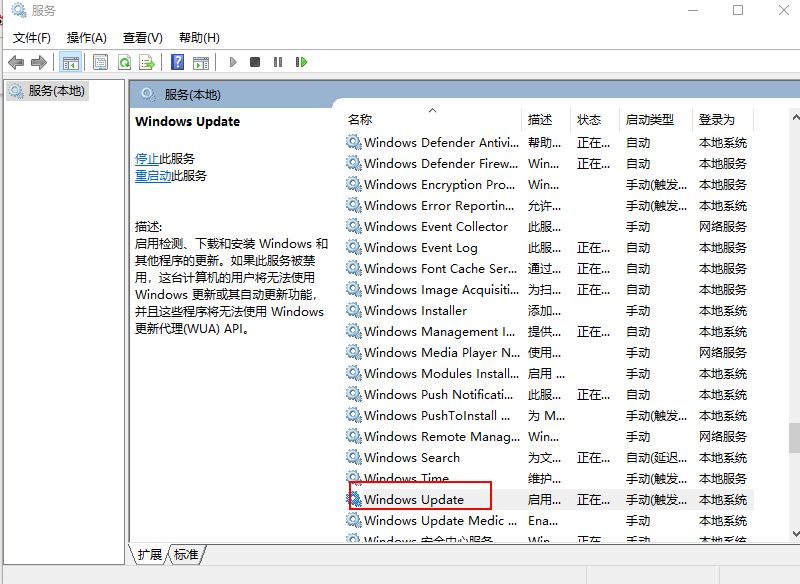The image size is (800, 584).
Task: Select the Windows Update service name
Action: click(x=414, y=500)
